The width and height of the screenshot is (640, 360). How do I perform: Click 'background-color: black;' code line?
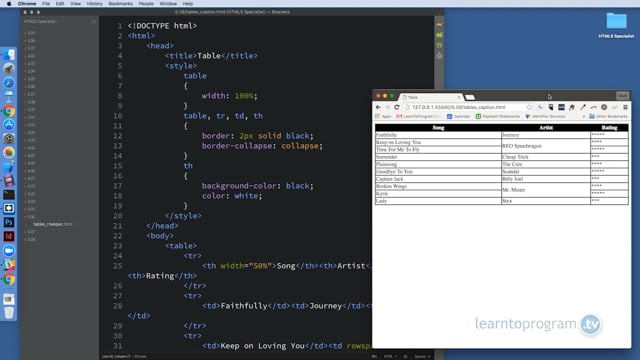click(258, 186)
